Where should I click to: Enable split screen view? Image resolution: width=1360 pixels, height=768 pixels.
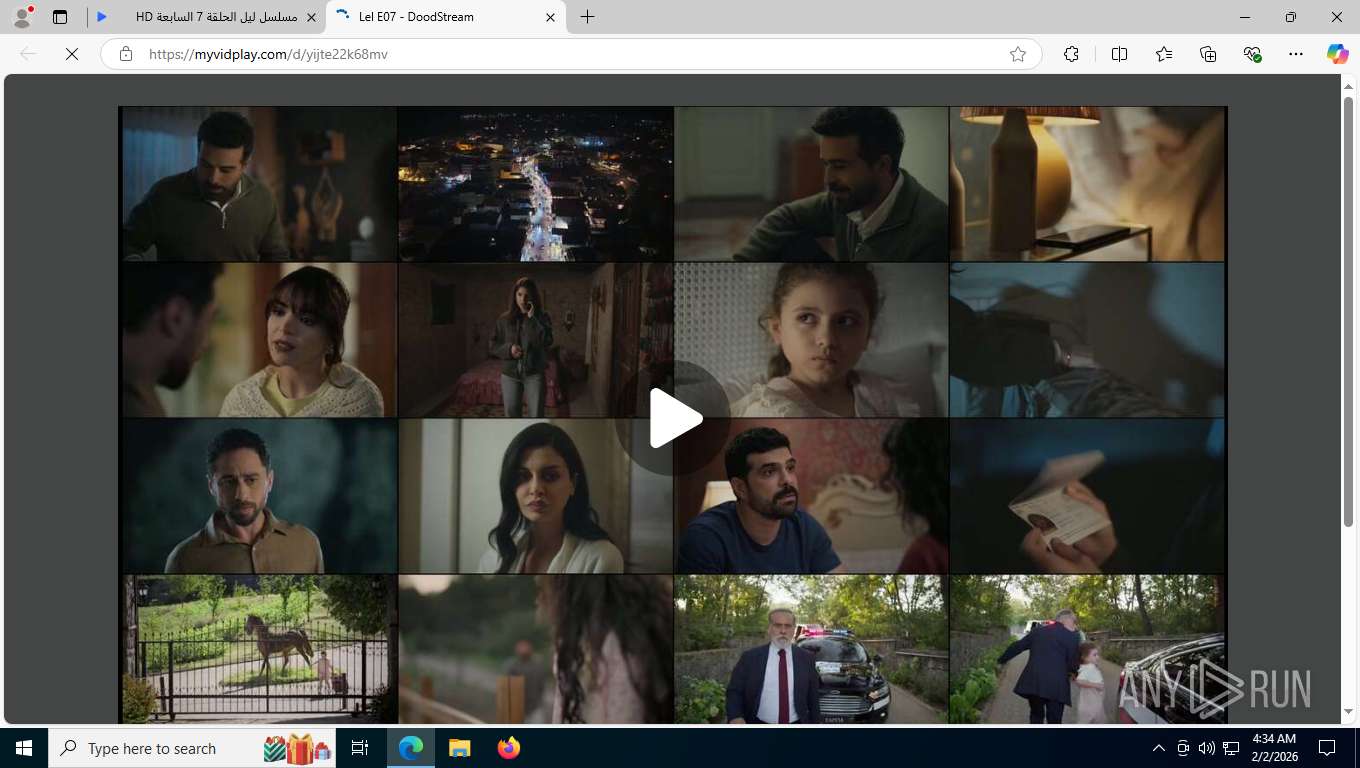tap(1120, 54)
